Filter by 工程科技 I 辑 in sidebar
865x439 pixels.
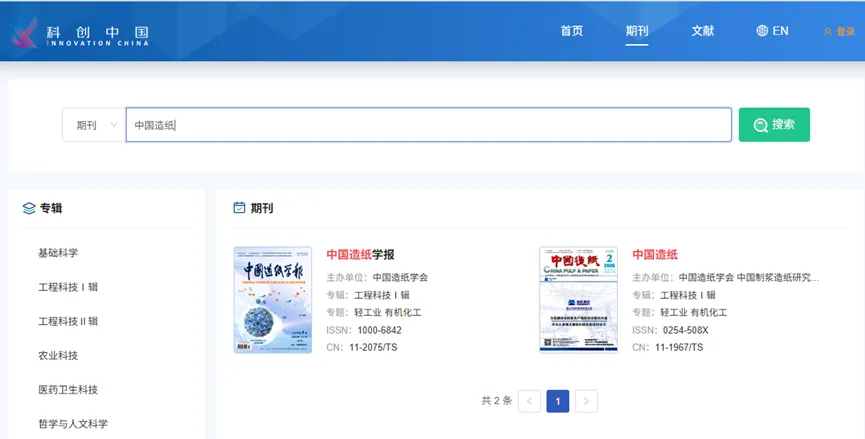click(68, 287)
